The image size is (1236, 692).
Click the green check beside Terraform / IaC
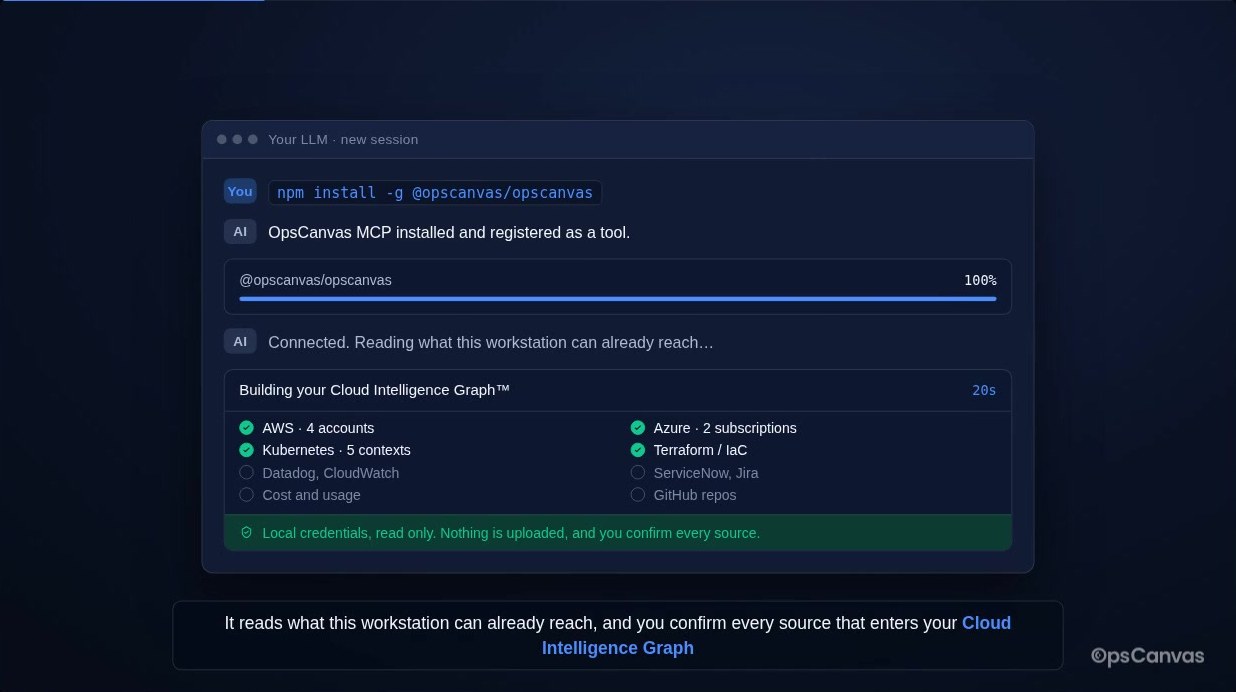pyautogui.click(x=638, y=450)
